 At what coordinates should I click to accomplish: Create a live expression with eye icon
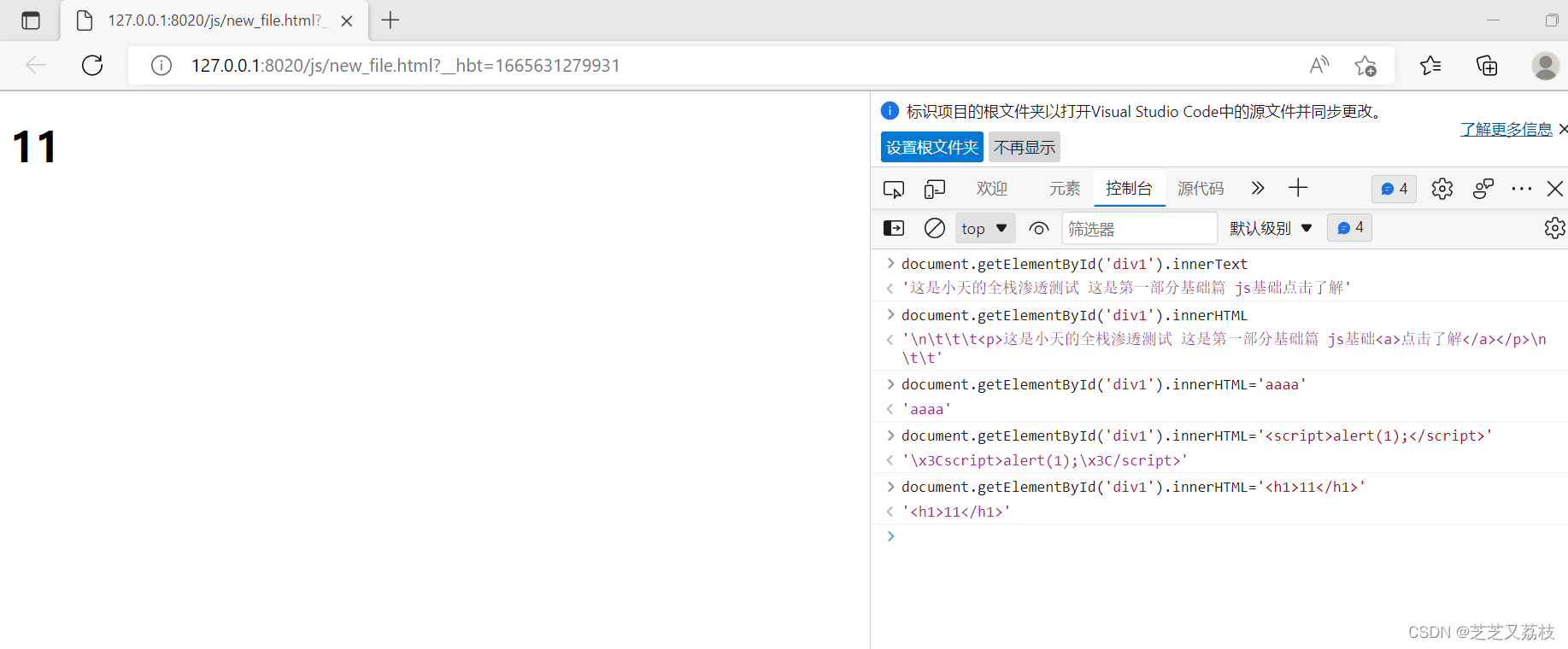1039,228
